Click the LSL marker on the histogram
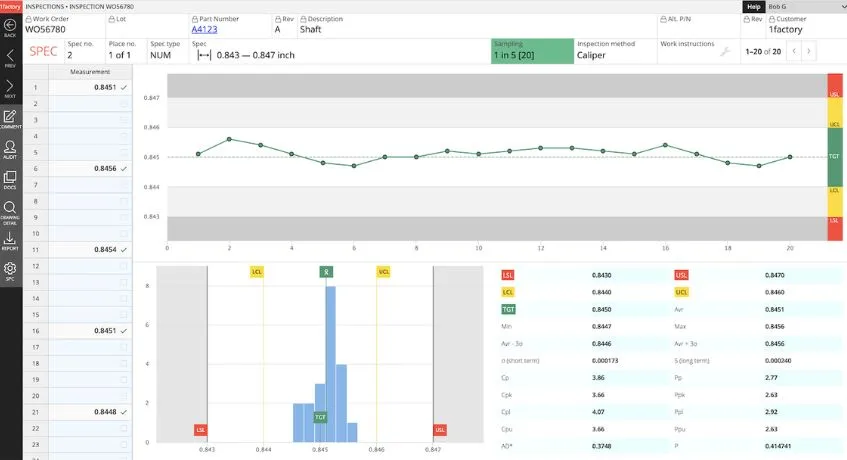The image size is (847, 460). pyautogui.click(x=200, y=430)
